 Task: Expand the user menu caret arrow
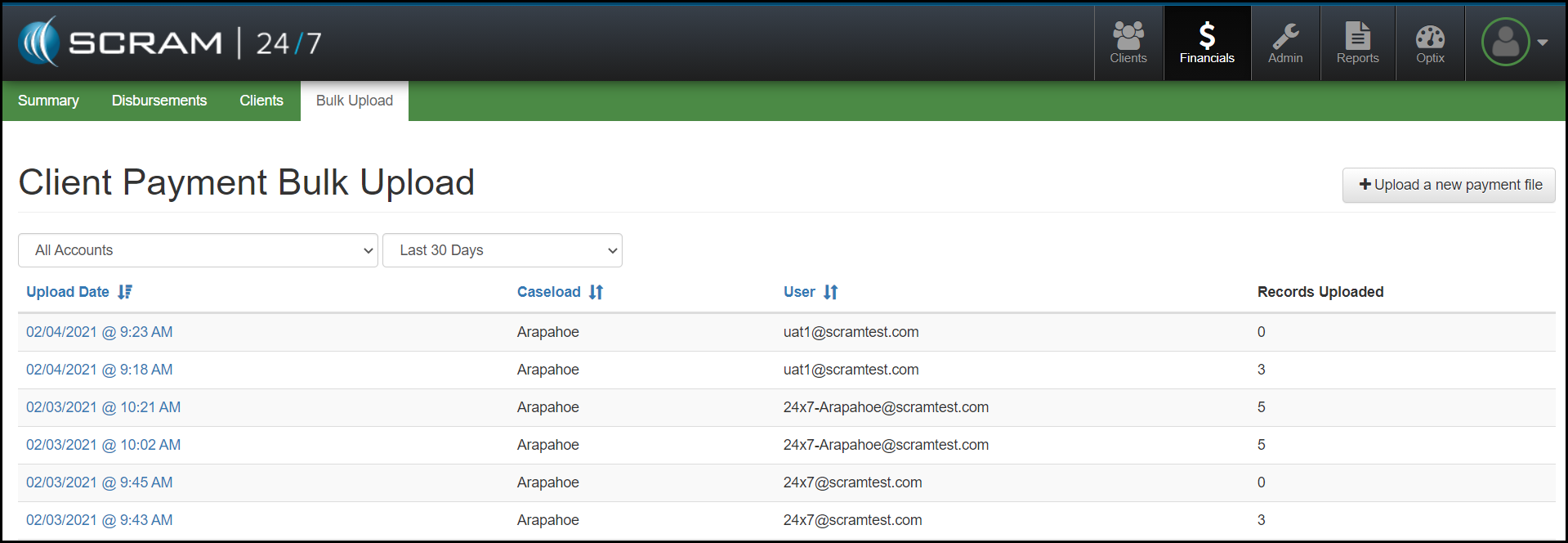click(1543, 43)
